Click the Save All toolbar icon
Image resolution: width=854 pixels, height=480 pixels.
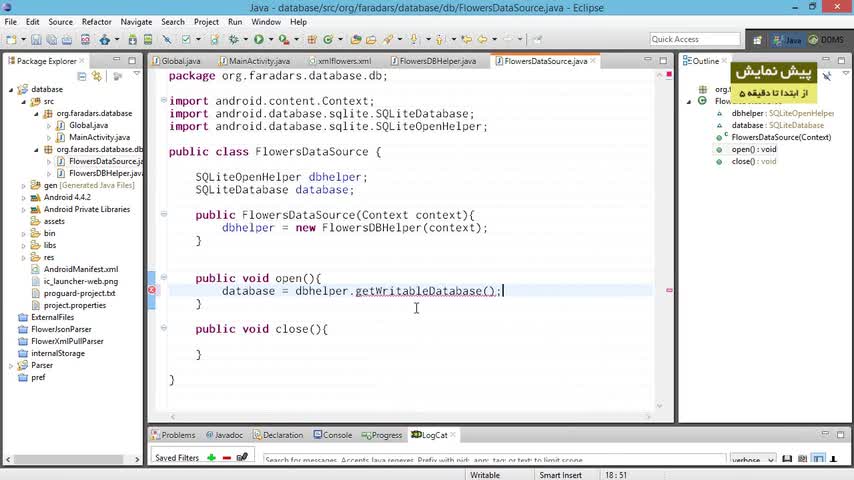51,39
